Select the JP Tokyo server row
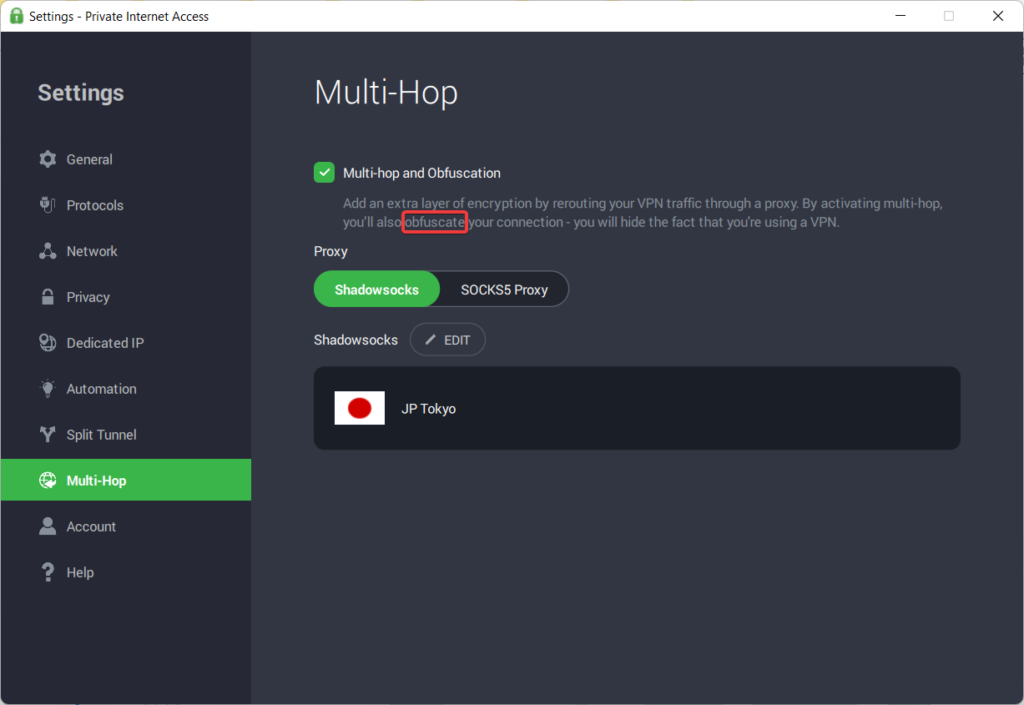This screenshot has height=705, width=1024. pos(636,408)
